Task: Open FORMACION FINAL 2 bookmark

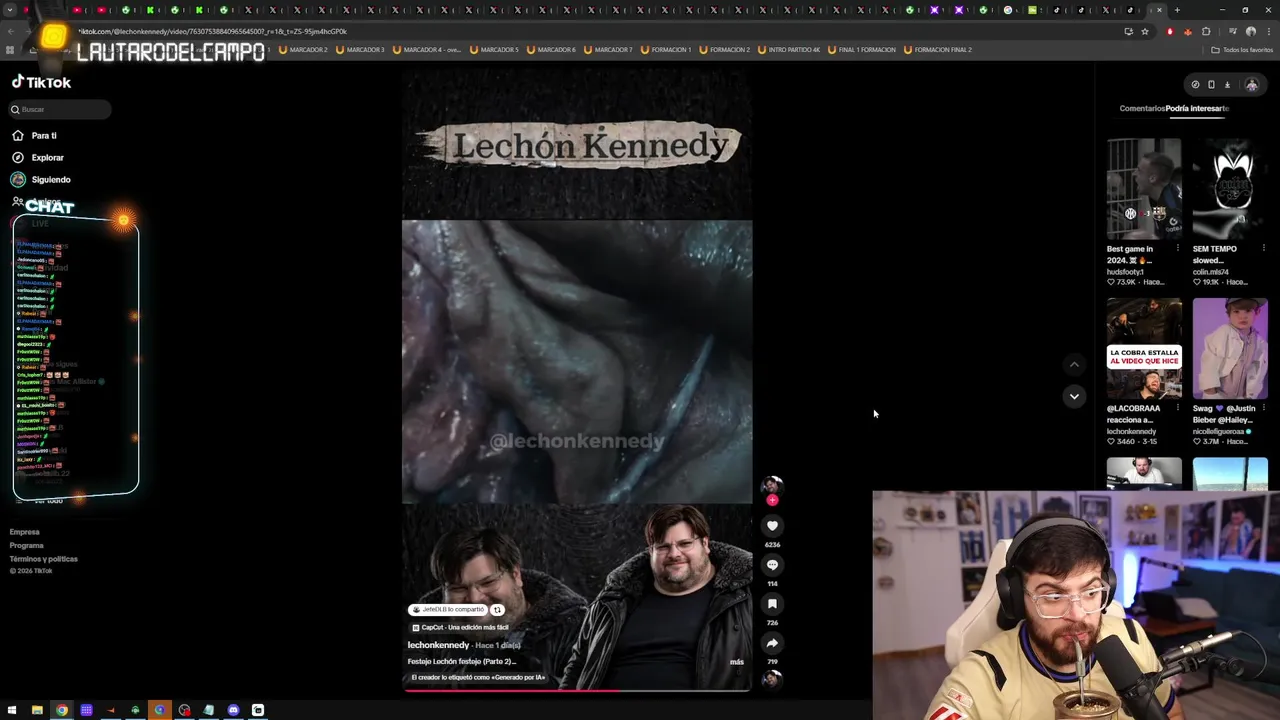Action: [x=937, y=49]
